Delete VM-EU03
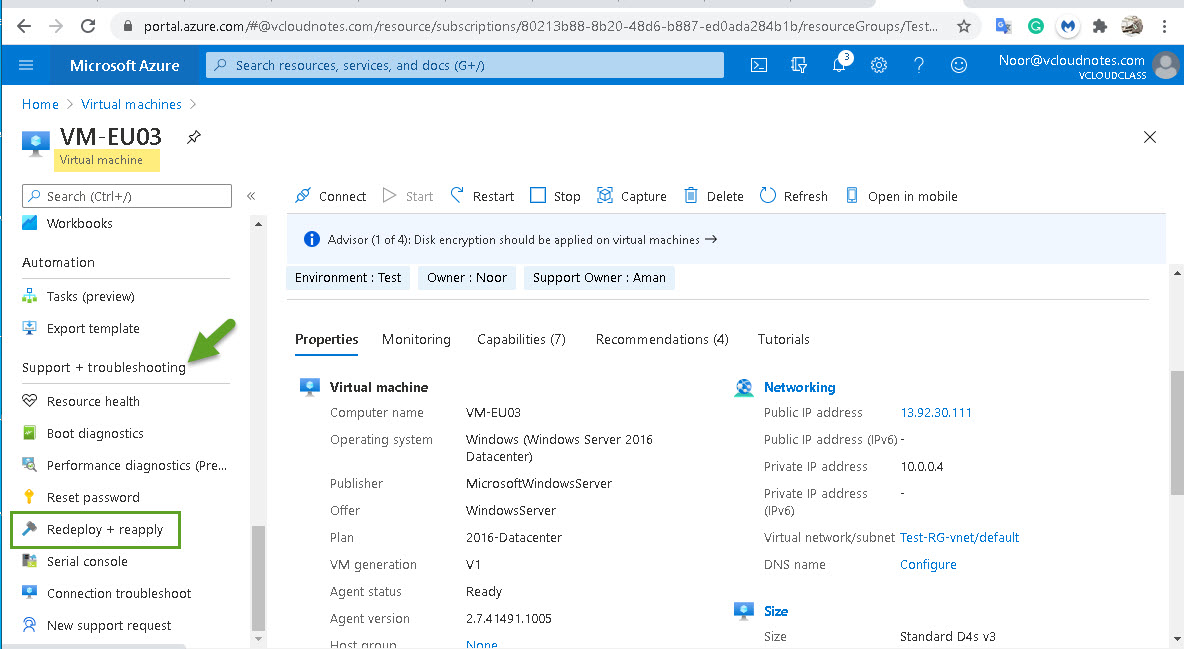The height and width of the screenshot is (649, 1184). tap(712, 196)
